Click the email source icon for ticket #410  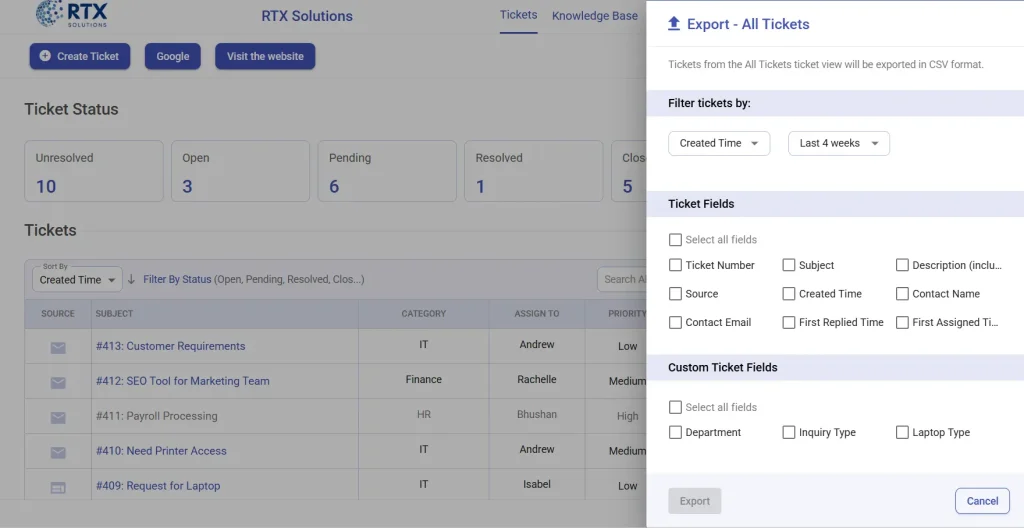tap(58, 452)
